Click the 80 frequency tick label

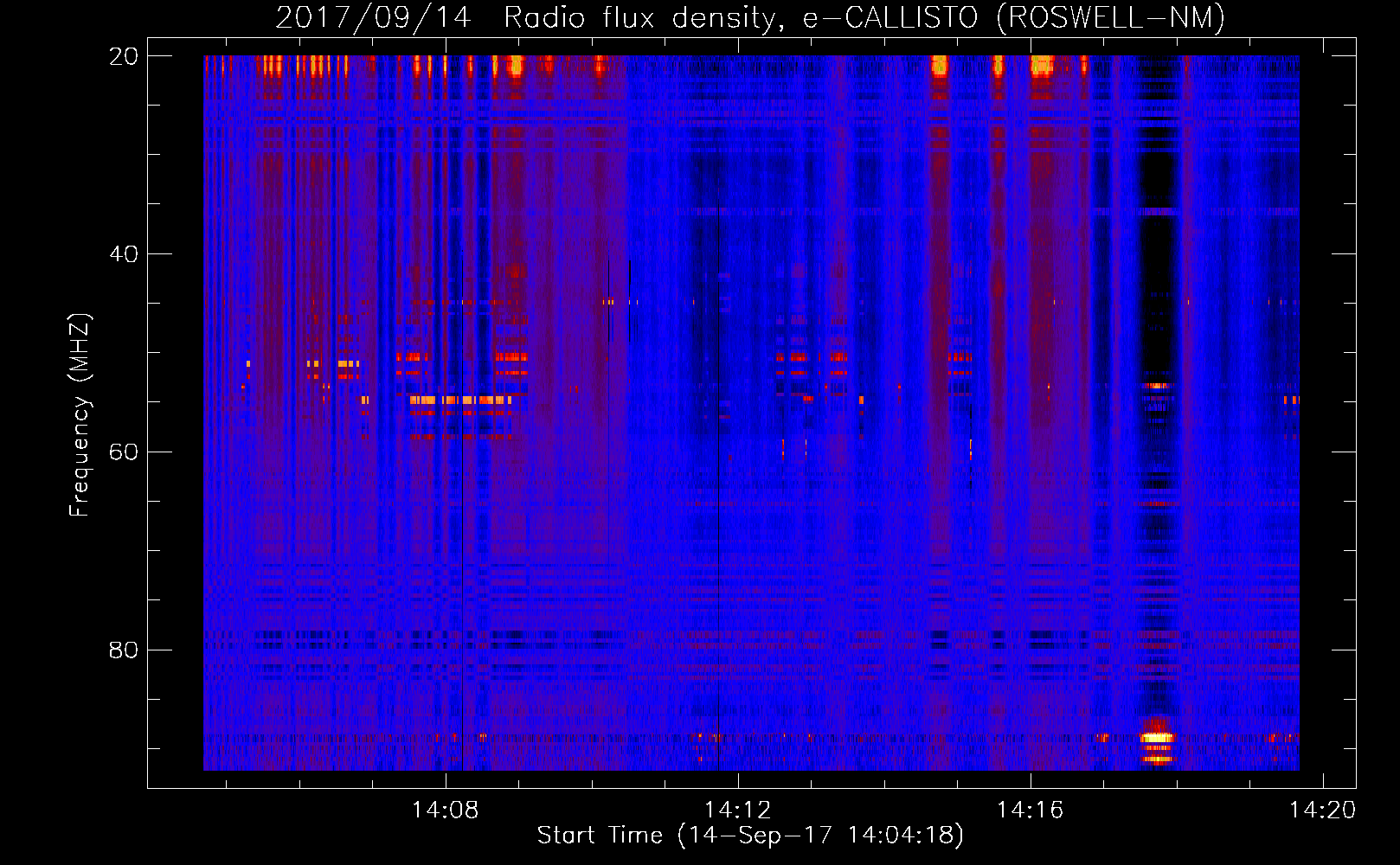123,650
